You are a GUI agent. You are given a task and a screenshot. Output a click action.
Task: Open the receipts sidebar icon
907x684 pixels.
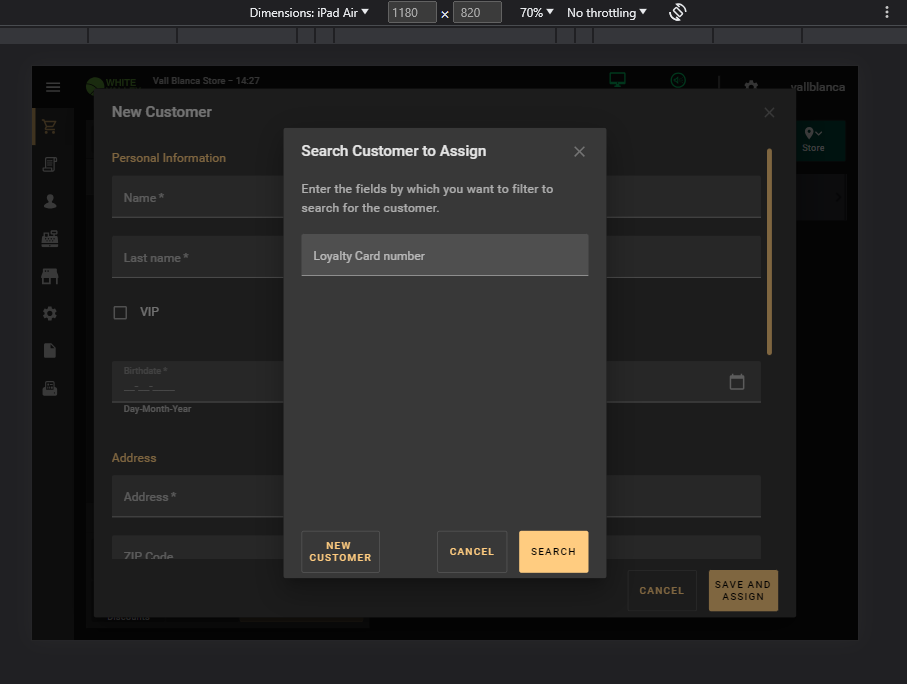pos(49,164)
